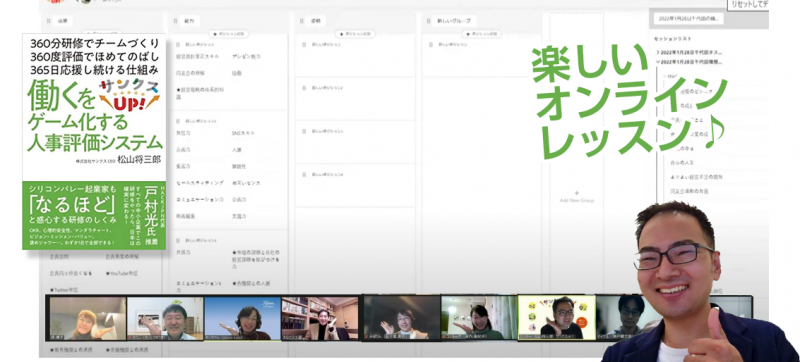Select the セールスライティング skill
Viewport: 800px width, 362px height.
(x=199, y=183)
